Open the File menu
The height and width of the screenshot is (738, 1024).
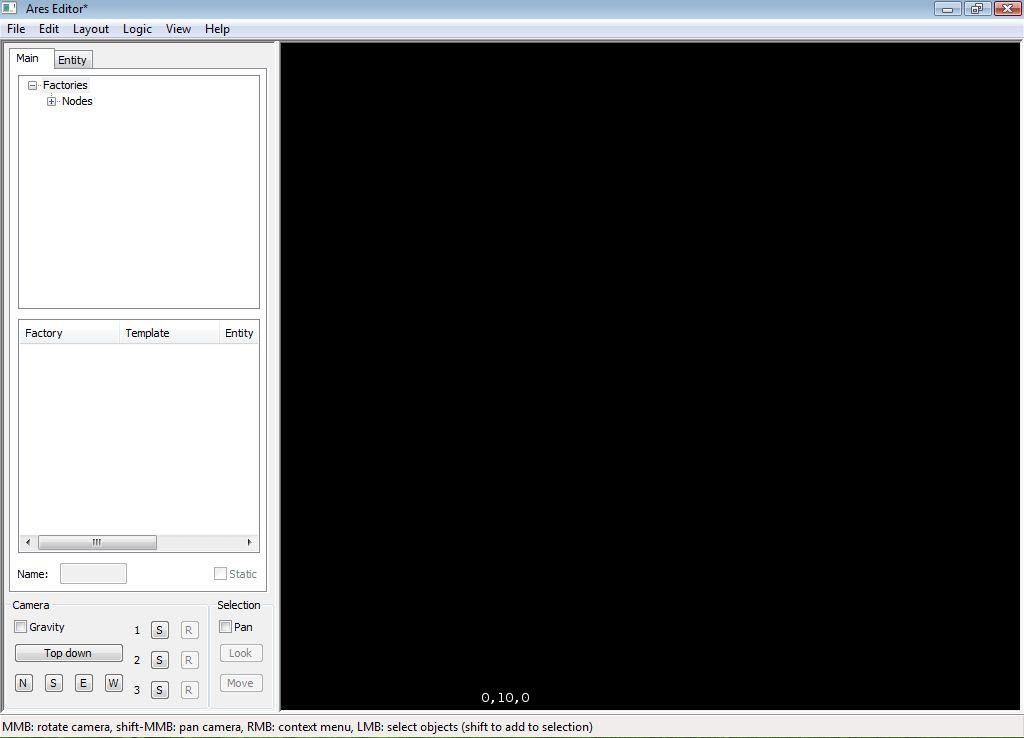coord(16,29)
